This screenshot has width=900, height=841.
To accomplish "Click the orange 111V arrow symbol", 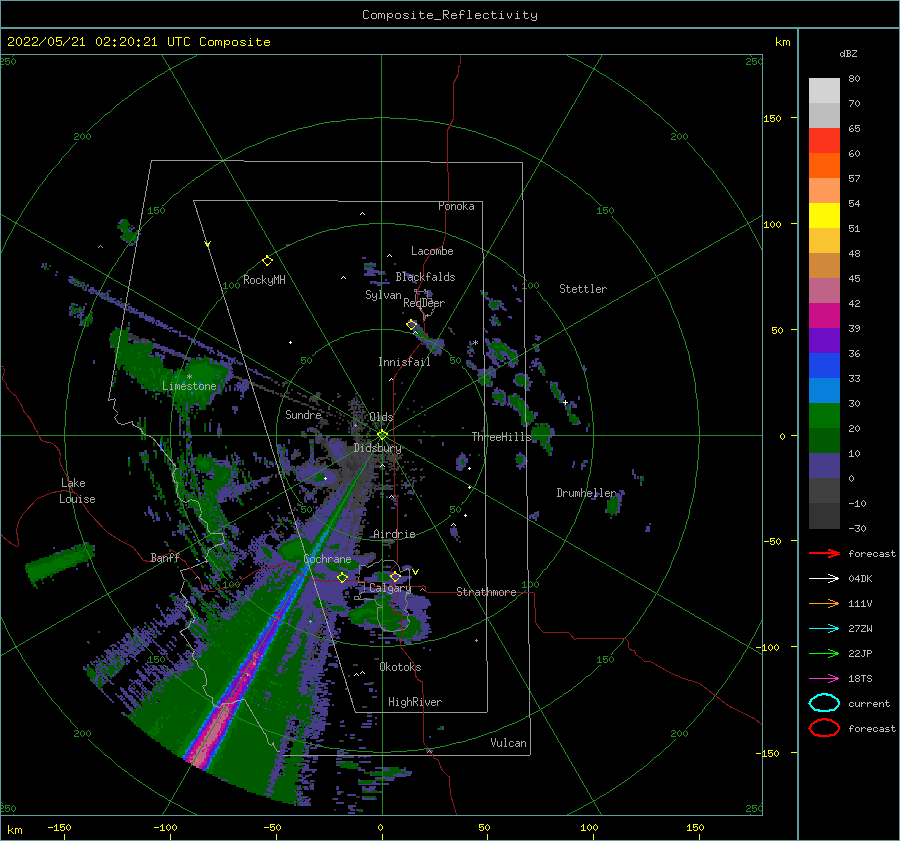I will point(824,603).
